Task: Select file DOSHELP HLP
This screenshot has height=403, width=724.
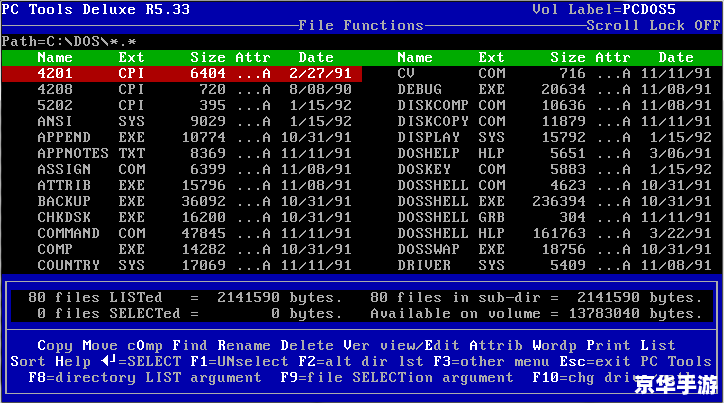Action: click(x=555, y=153)
